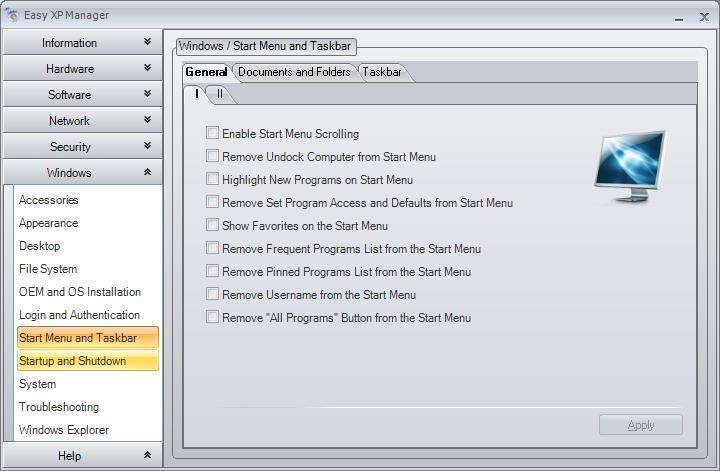Screen dimensions: 720x471
Task: Click the Easy XP Manager app icon
Action: tap(12, 15)
